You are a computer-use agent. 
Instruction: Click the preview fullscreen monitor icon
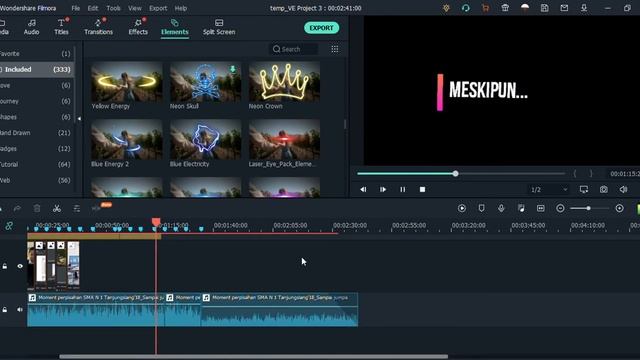(x=584, y=189)
